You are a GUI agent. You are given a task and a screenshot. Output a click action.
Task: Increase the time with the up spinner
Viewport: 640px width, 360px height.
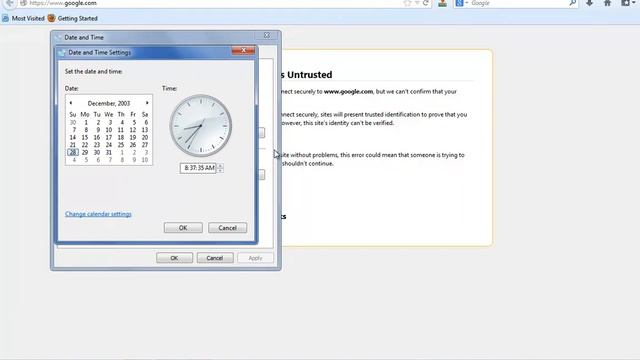click(x=220, y=165)
